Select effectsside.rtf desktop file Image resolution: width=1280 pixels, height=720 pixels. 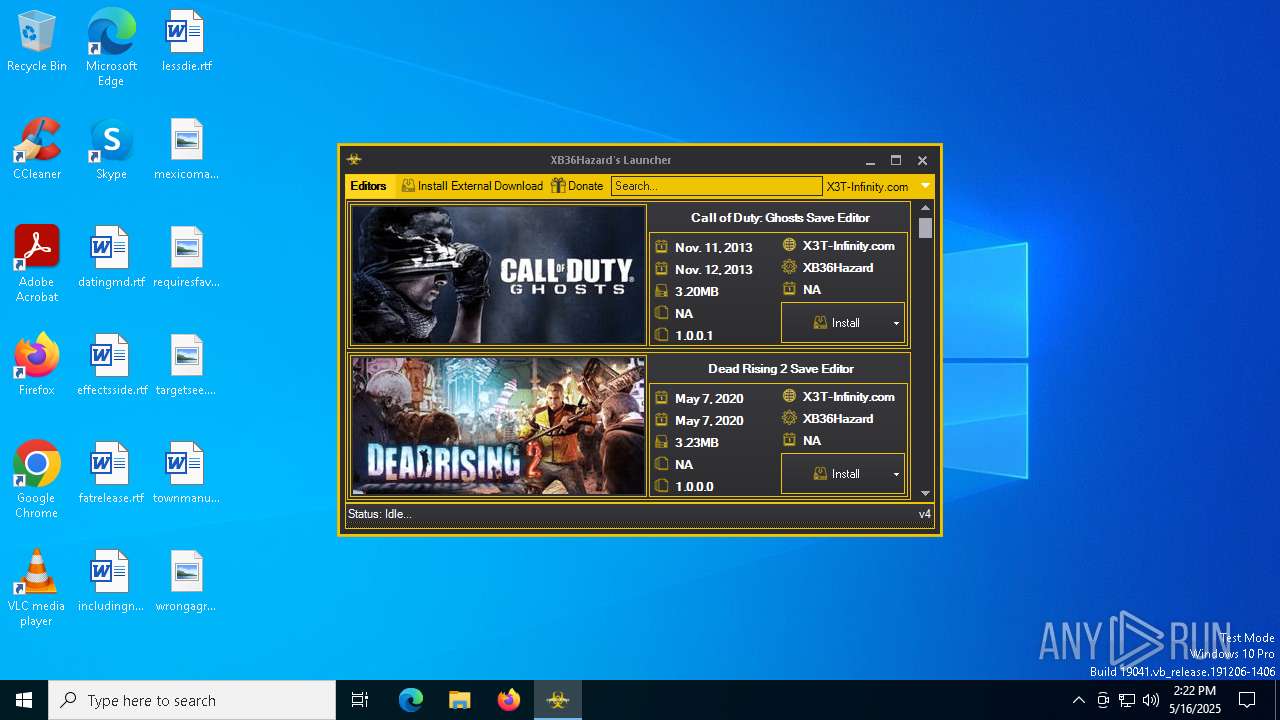[x=111, y=366]
